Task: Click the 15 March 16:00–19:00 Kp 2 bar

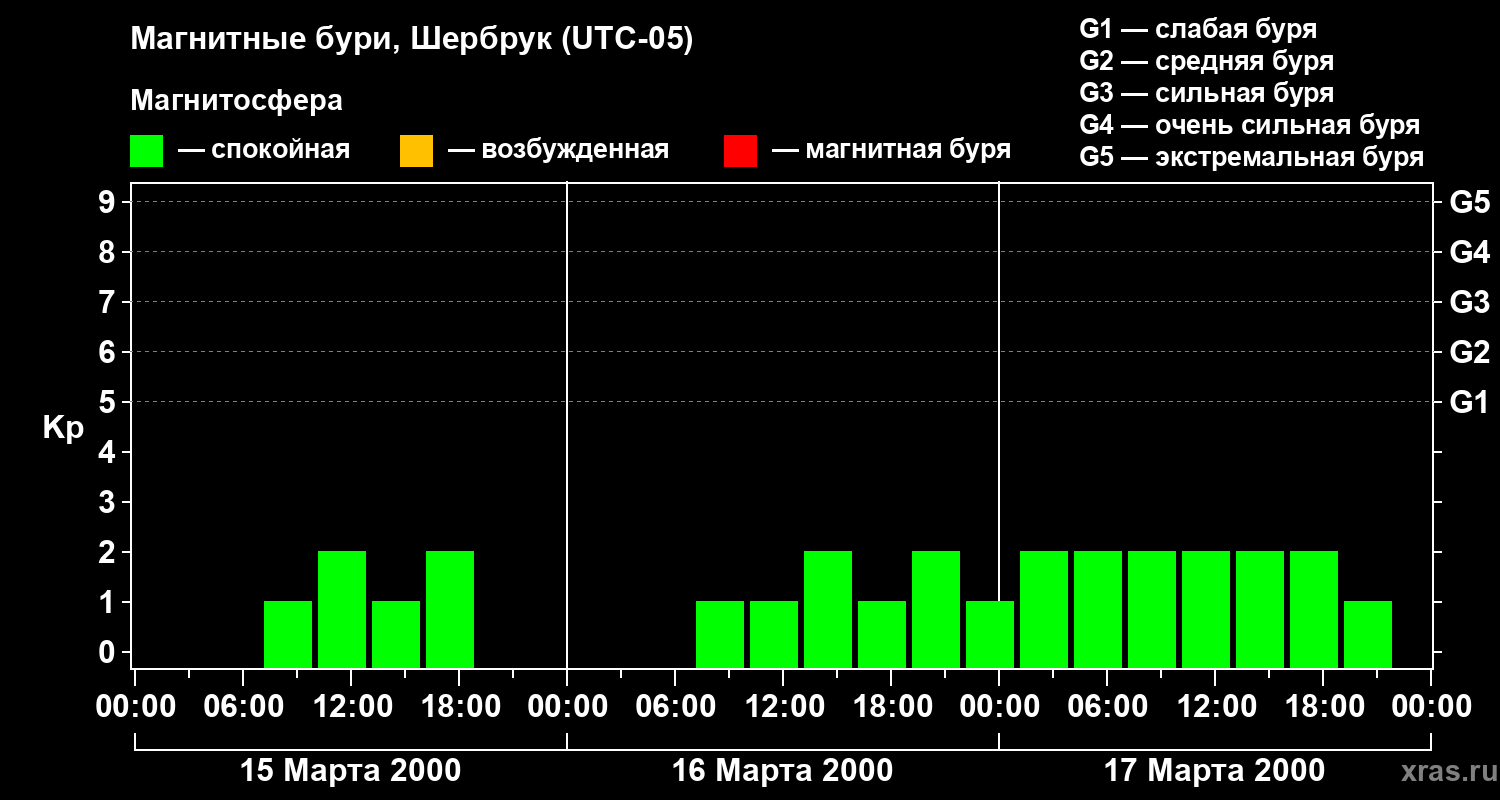Action: [450, 609]
